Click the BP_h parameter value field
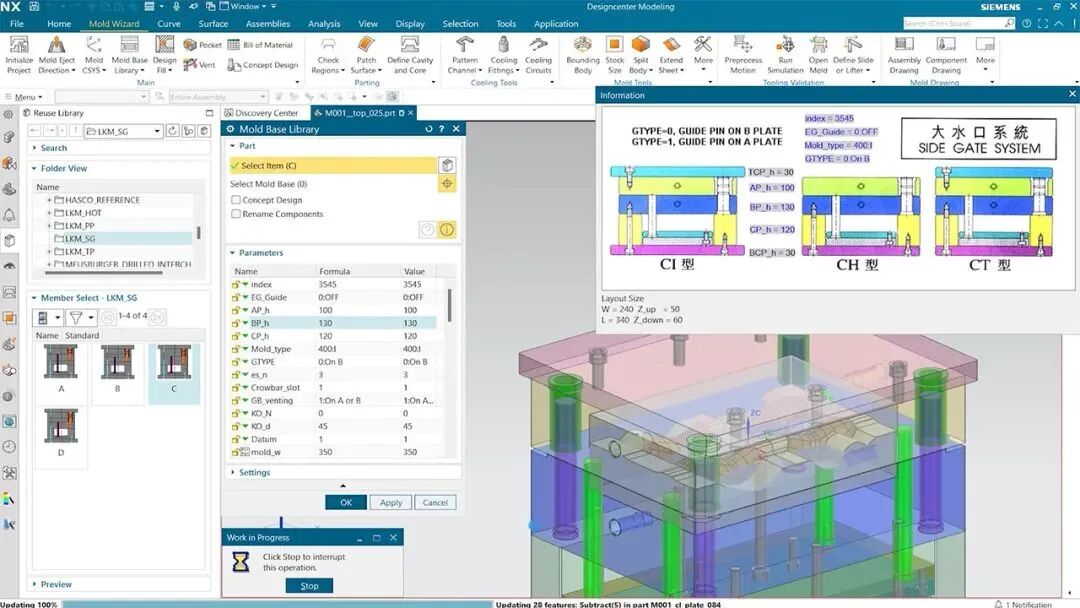 point(419,323)
